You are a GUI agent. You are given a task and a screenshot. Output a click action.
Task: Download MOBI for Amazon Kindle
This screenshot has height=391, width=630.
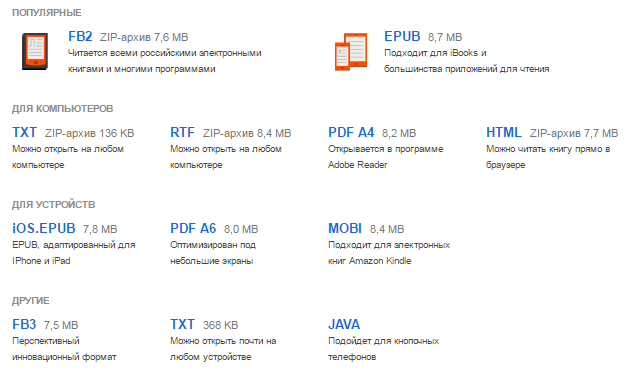pyautogui.click(x=345, y=229)
